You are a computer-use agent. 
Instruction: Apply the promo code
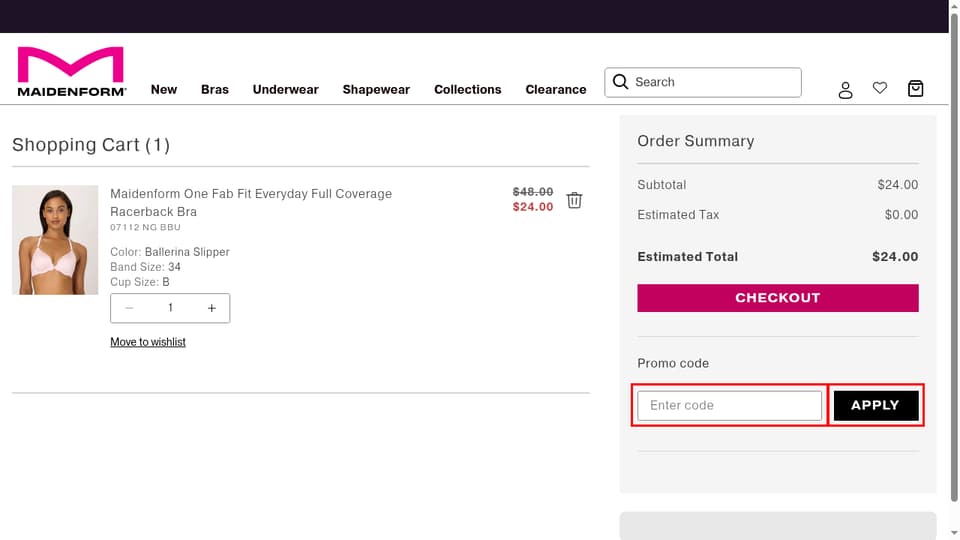876,405
